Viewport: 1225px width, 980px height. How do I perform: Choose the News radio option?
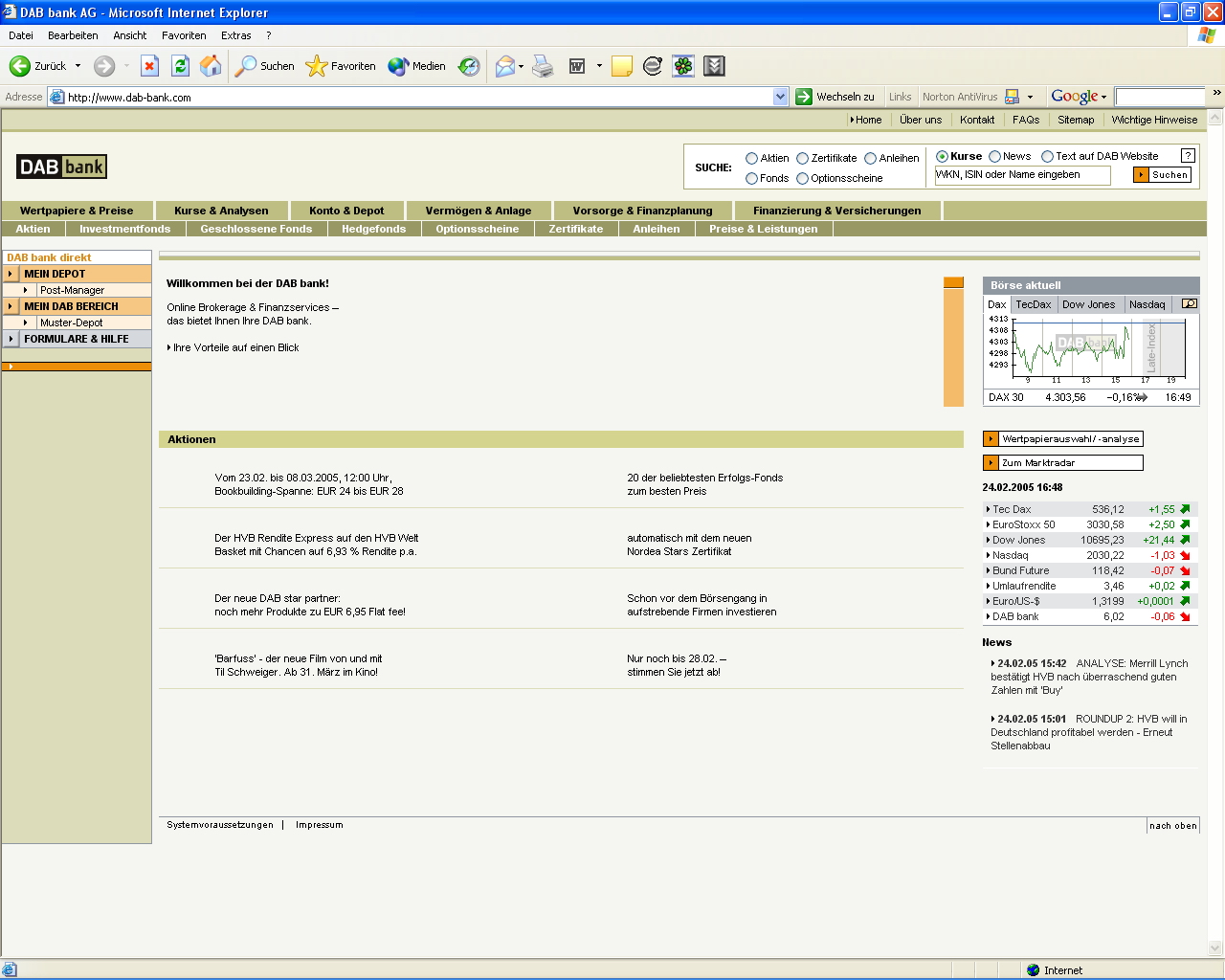click(x=995, y=157)
